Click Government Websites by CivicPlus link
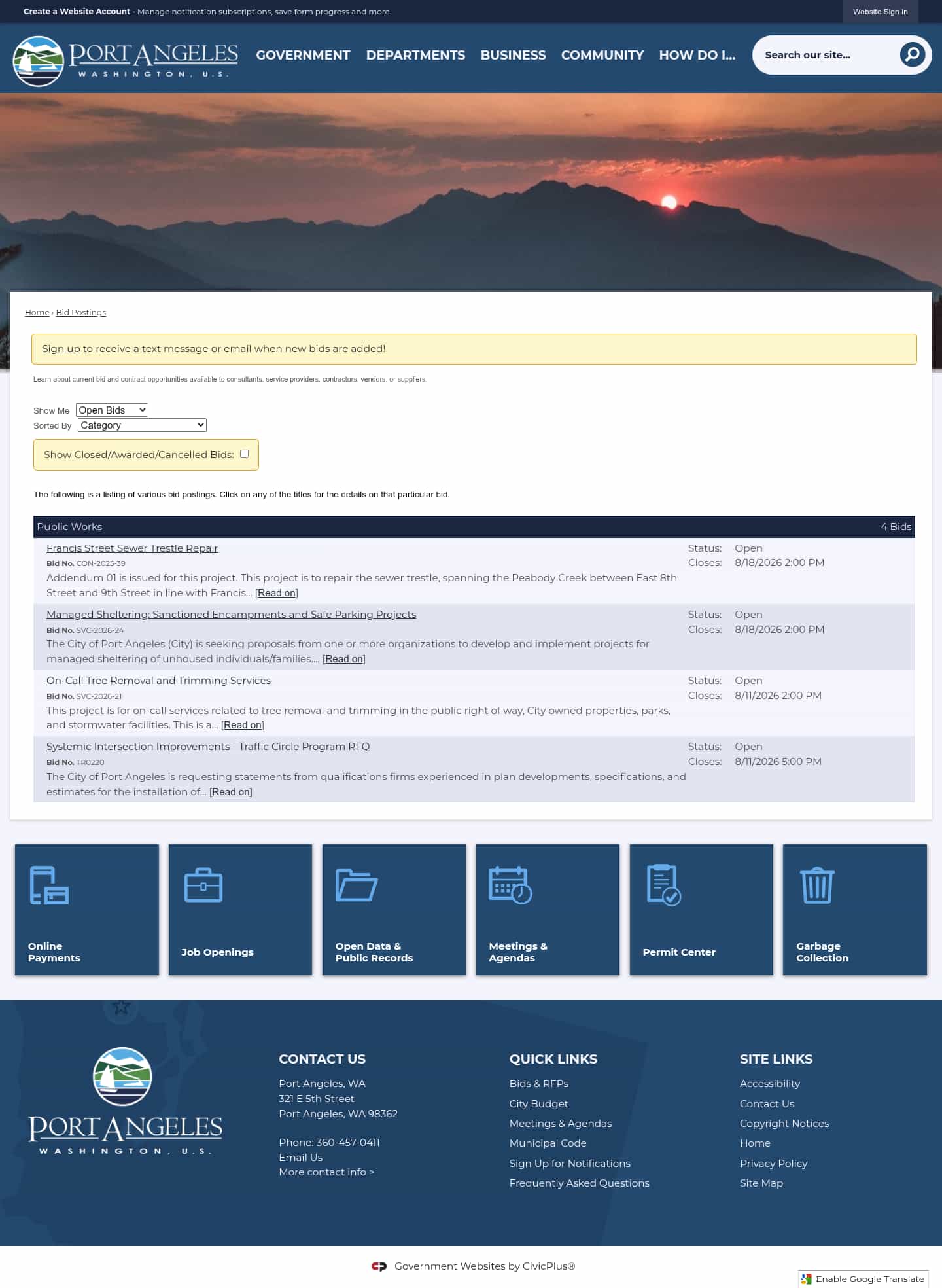The height and width of the screenshot is (1288, 942). coord(485,1266)
